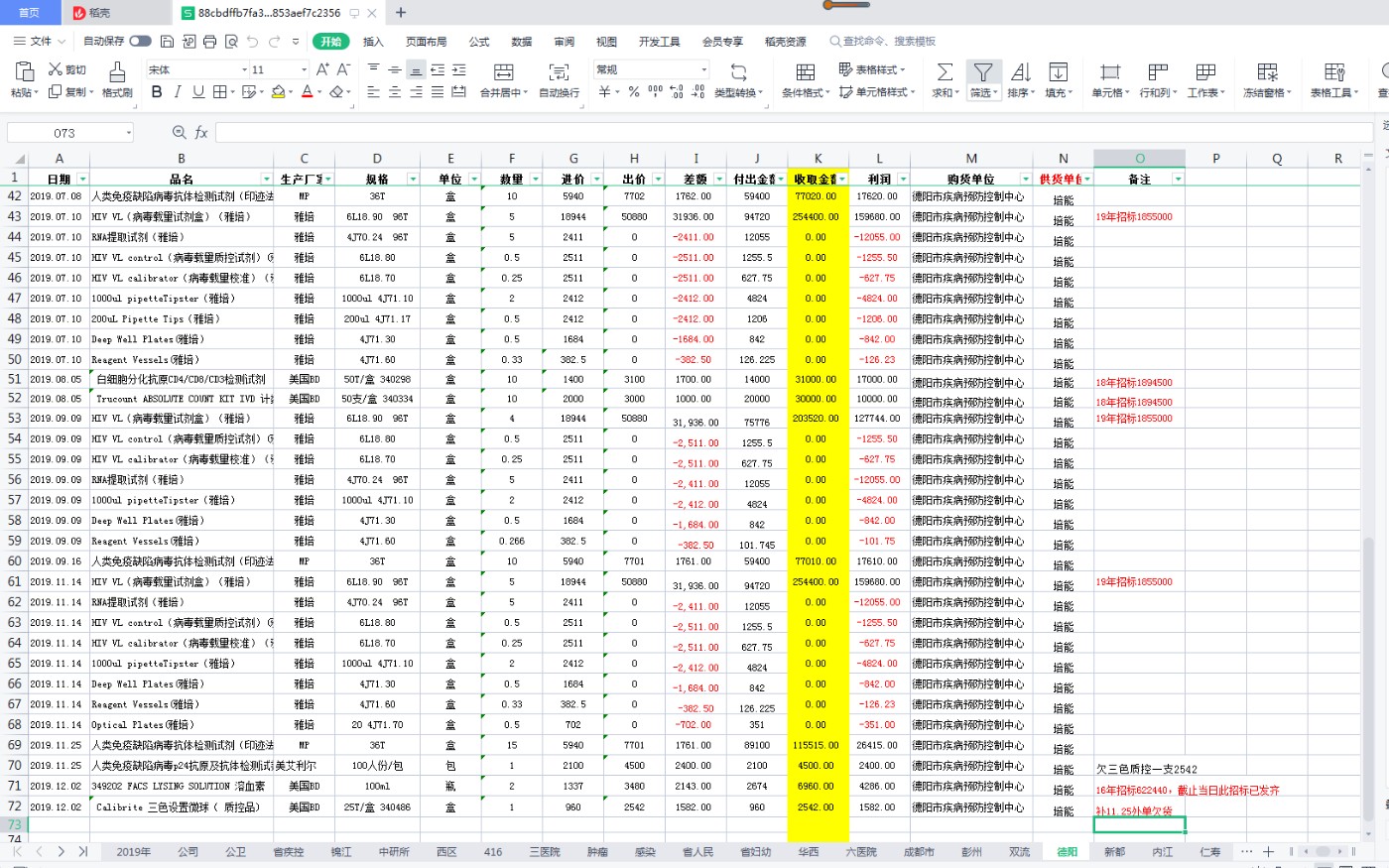This screenshot has width=1389, height=868.
Task: Click the Merge and Center icon
Action: click(x=503, y=72)
